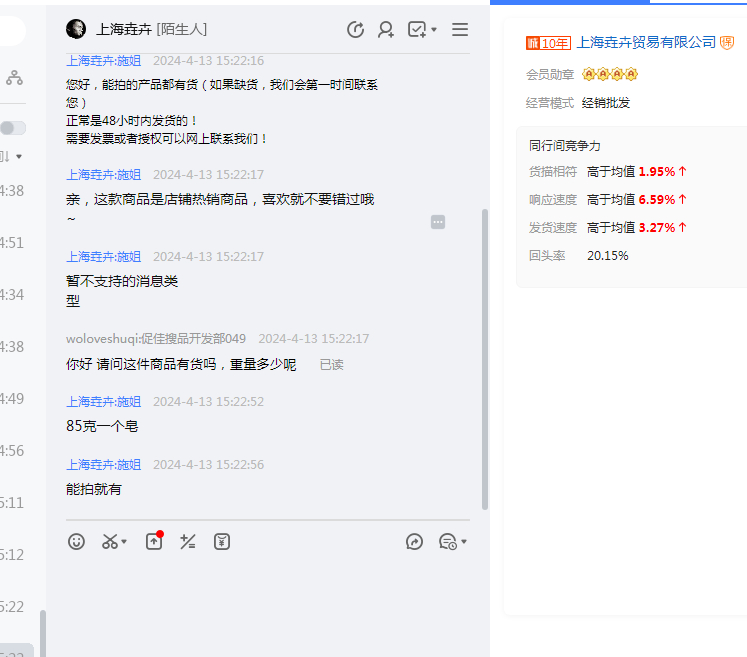Toggle the switch in the left sidebar
Image resolution: width=747 pixels, height=657 pixels.
(13, 128)
